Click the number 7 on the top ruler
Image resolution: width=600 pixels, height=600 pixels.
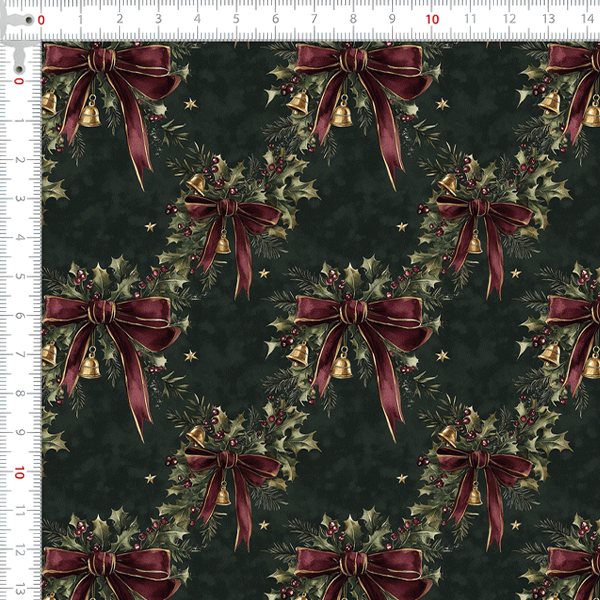click(x=314, y=18)
